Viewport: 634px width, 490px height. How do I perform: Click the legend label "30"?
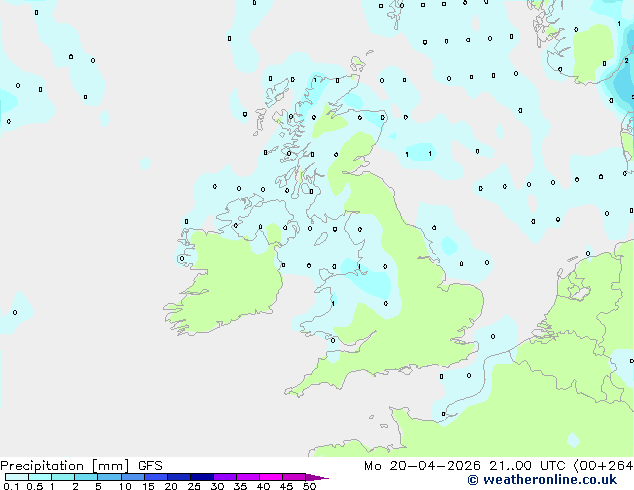(x=217, y=486)
